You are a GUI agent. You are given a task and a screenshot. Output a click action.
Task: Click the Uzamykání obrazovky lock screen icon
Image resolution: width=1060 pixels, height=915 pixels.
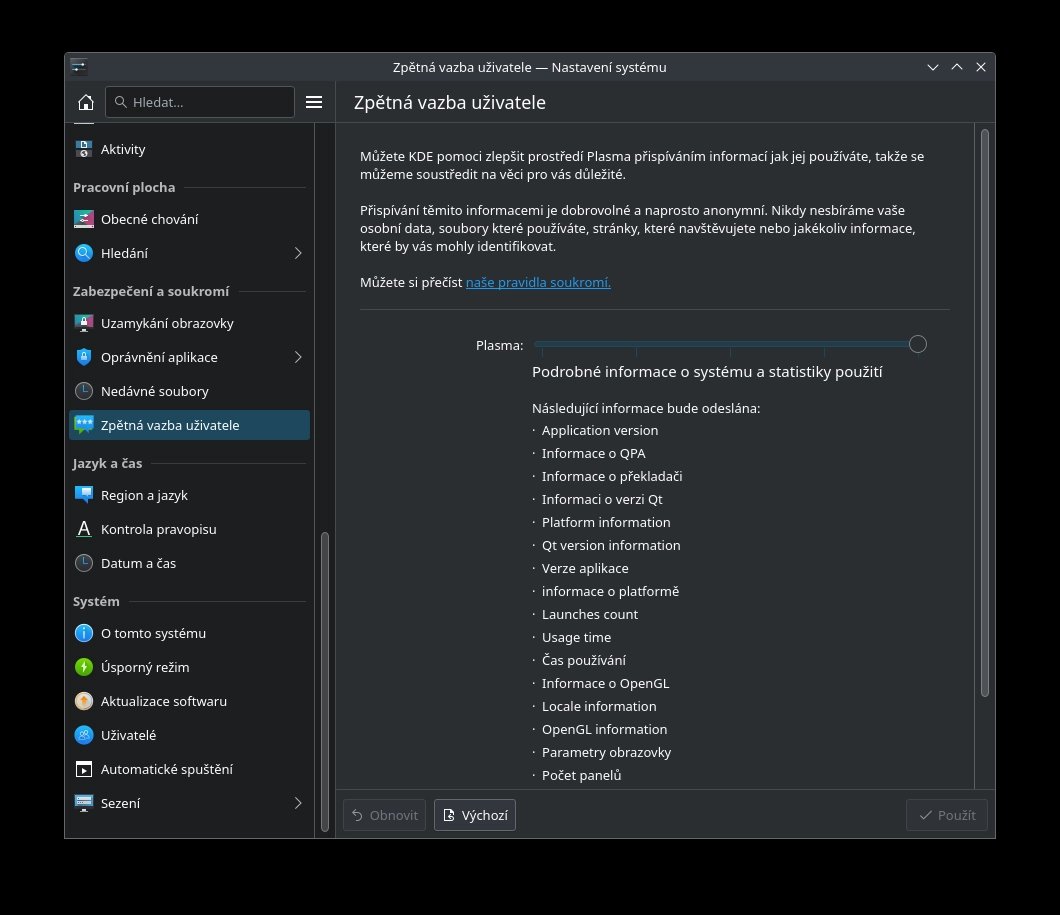[84, 323]
